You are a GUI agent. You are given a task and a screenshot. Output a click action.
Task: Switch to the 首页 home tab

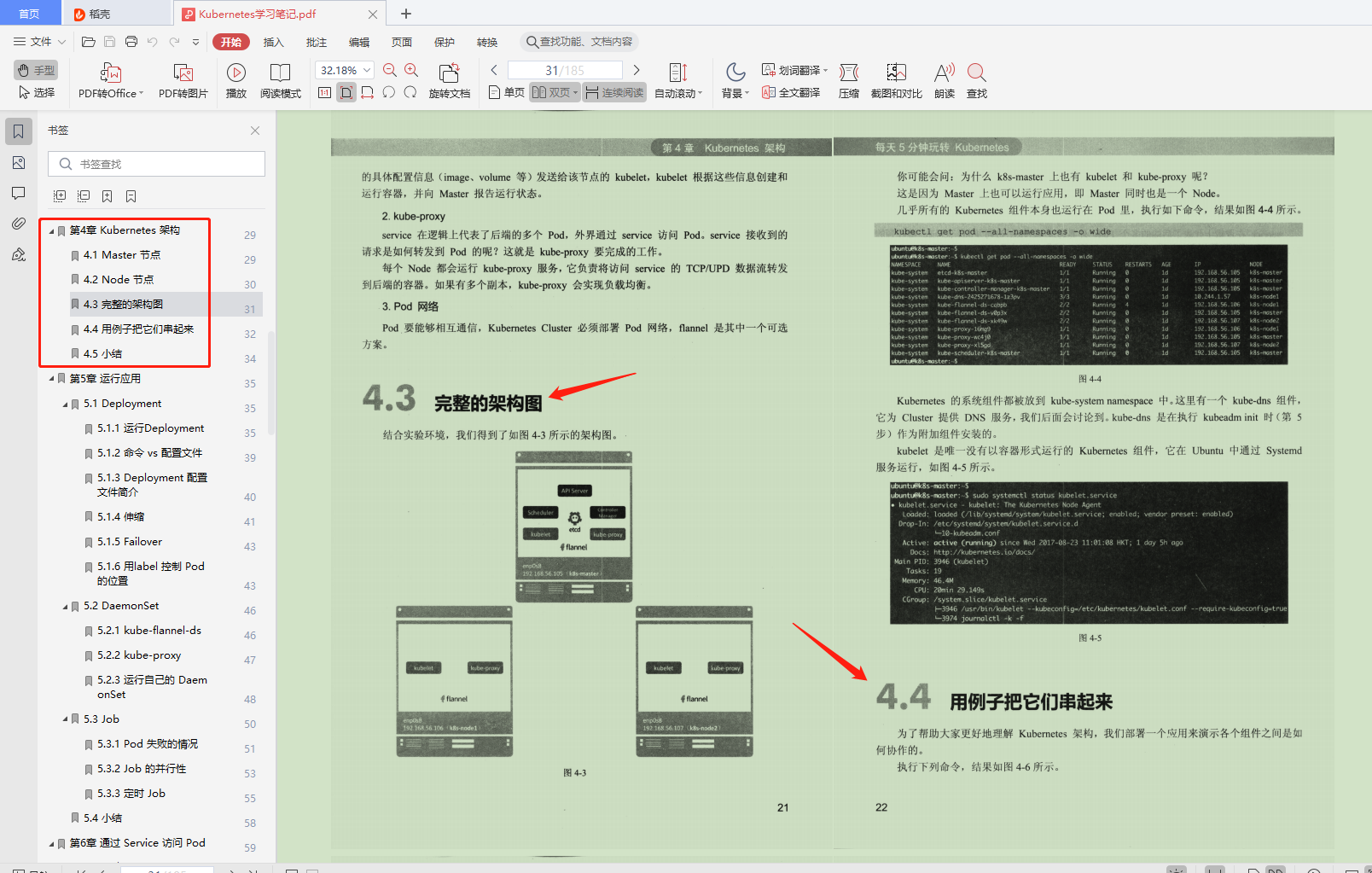click(x=30, y=14)
